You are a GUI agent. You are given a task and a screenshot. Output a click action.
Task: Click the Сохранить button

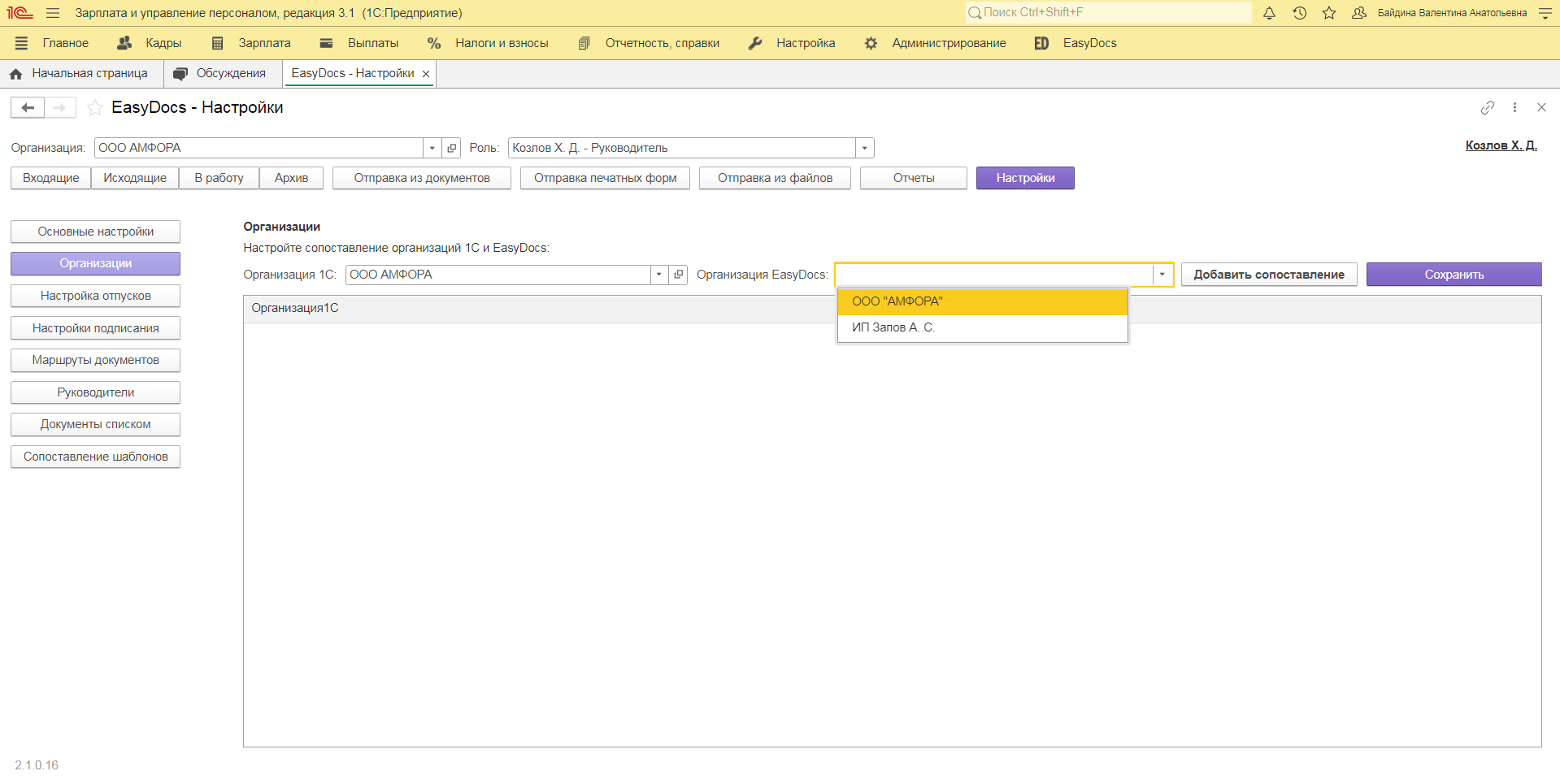1454,274
